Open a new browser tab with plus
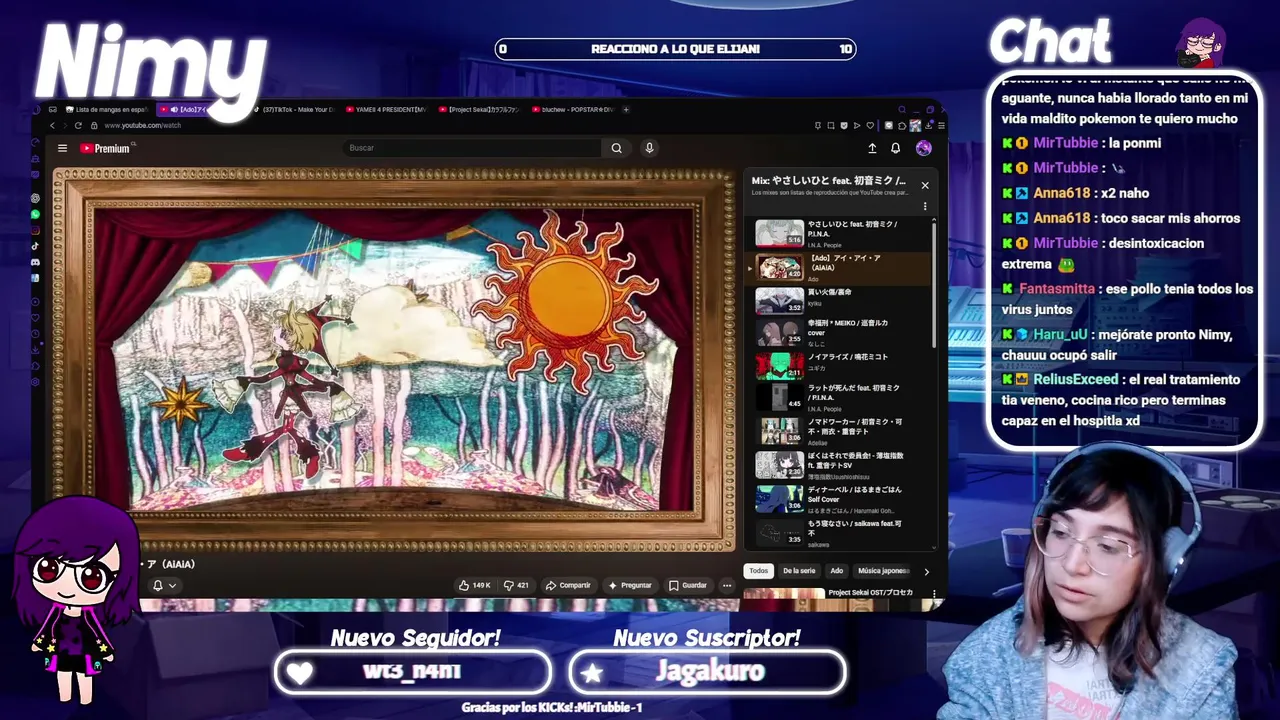Viewport: 1280px width, 720px height. (x=626, y=109)
